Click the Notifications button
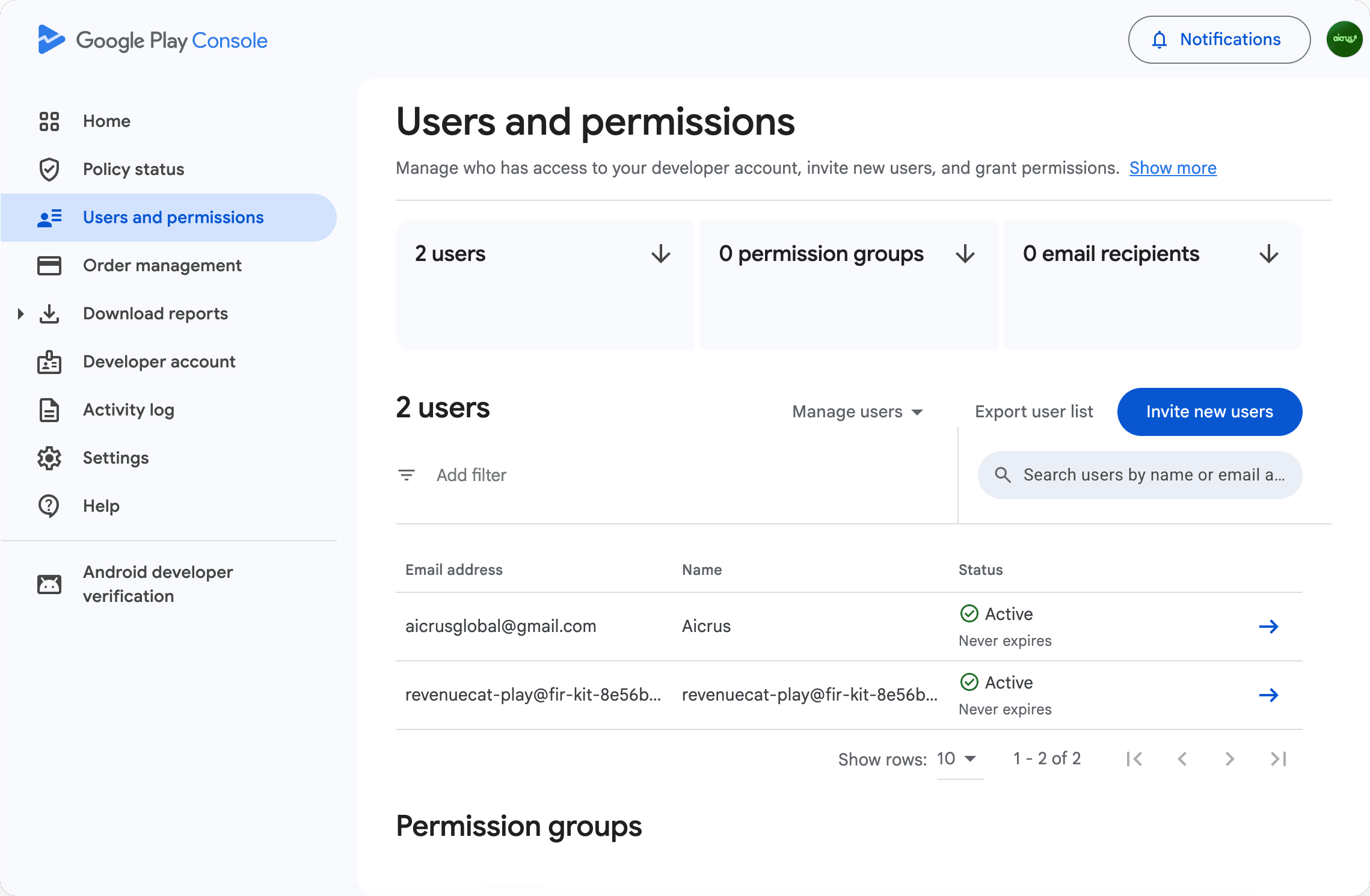Image resolution: width=1370 pixels, height=896 pixels. pyautogui.click(x=1219, y=40)
